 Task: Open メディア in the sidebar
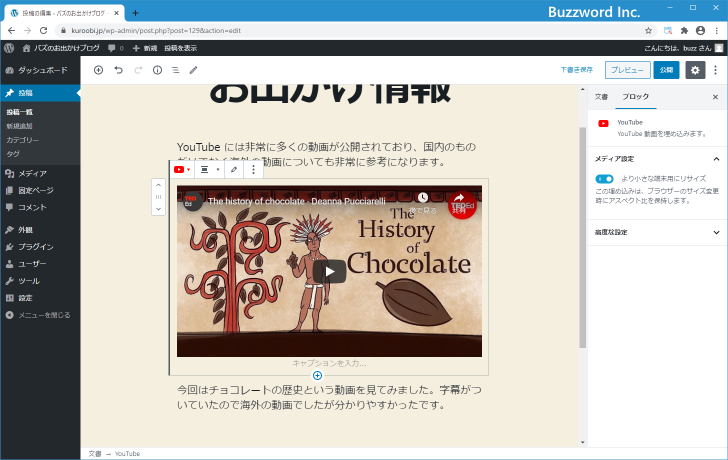(40, 174)
